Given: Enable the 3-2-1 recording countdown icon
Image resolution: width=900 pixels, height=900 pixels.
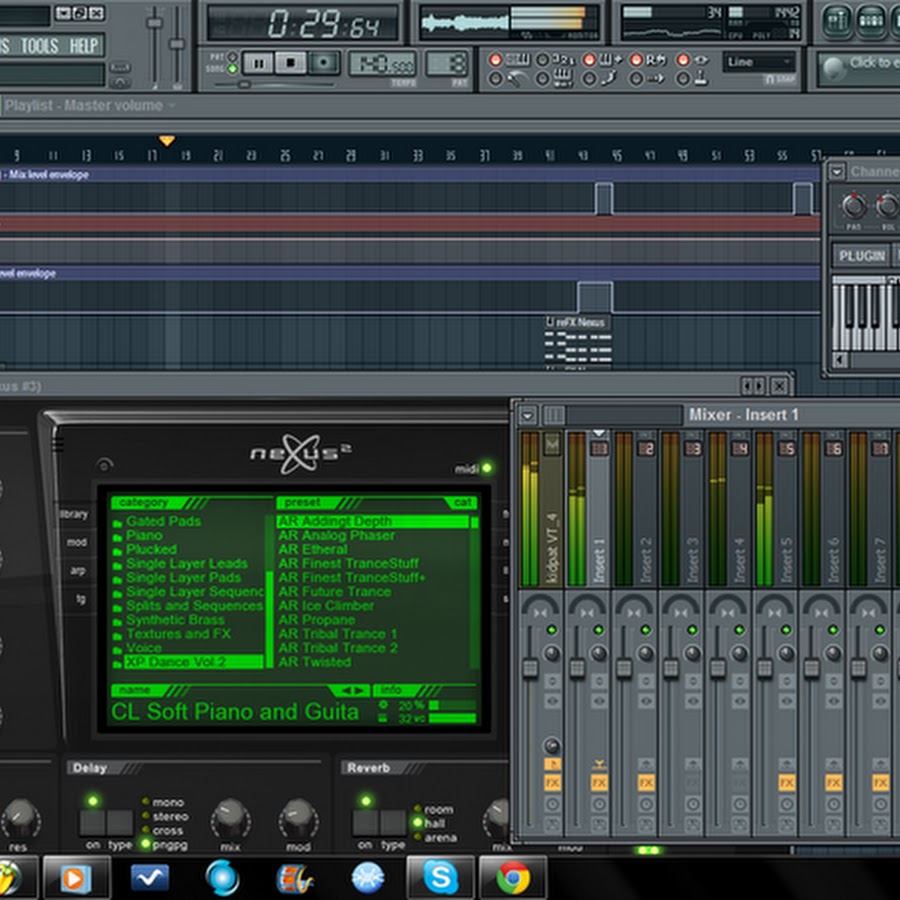Looking at the screenshot, I should 562,60.
